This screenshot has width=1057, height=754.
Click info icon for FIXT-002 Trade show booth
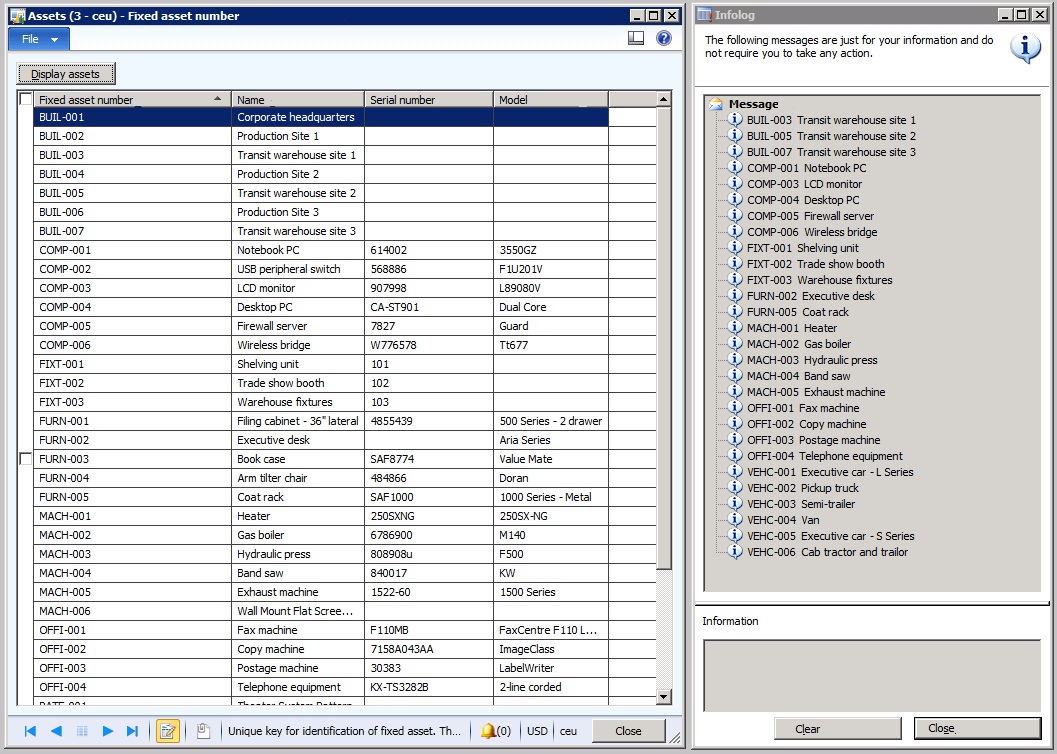click(x=735, y=264)
